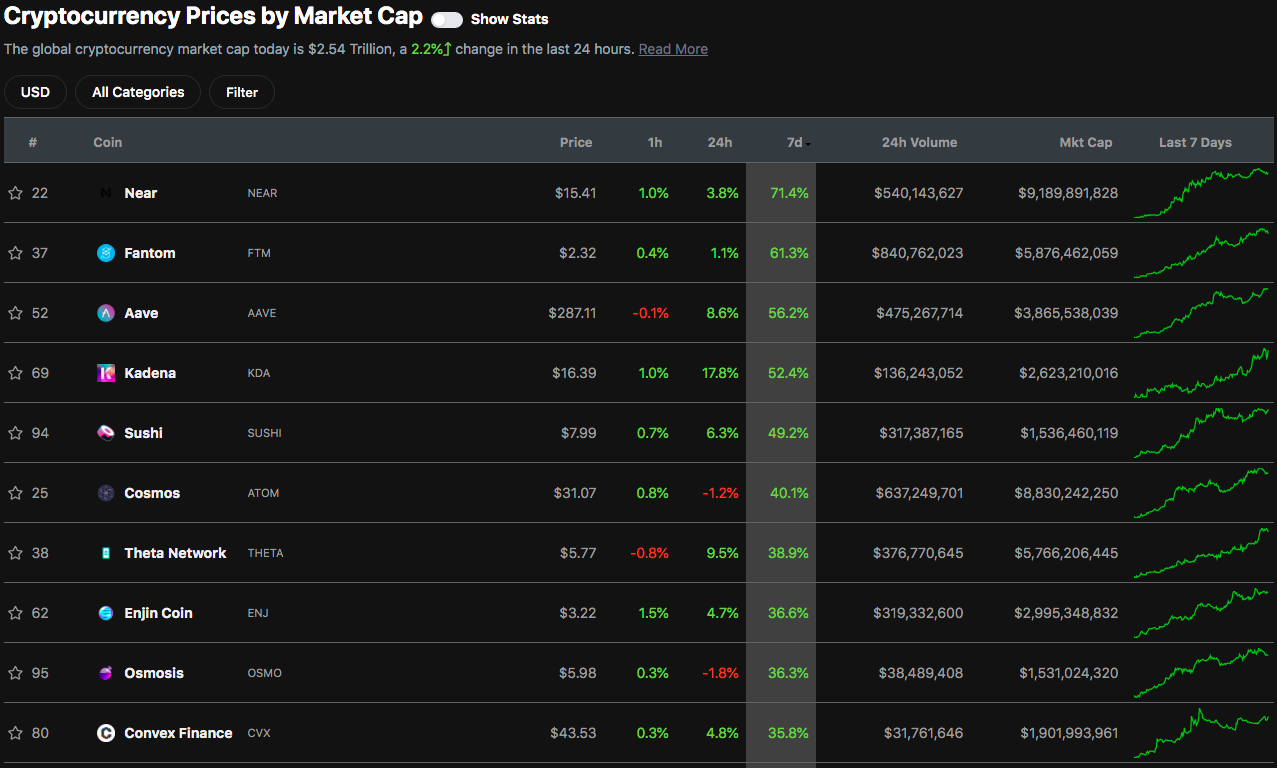The image size is (1277, 768).
Task: Click the Aave coin logo
Action: pos(106,313)
